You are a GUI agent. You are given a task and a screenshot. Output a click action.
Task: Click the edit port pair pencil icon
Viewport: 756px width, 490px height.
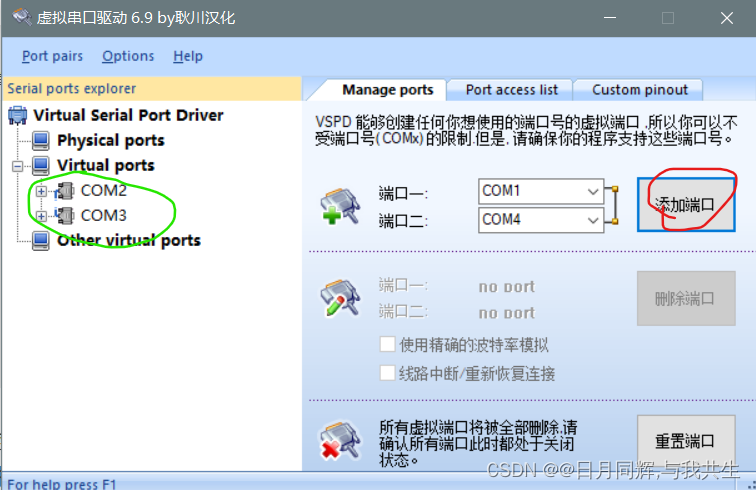(x=340, y=298)
